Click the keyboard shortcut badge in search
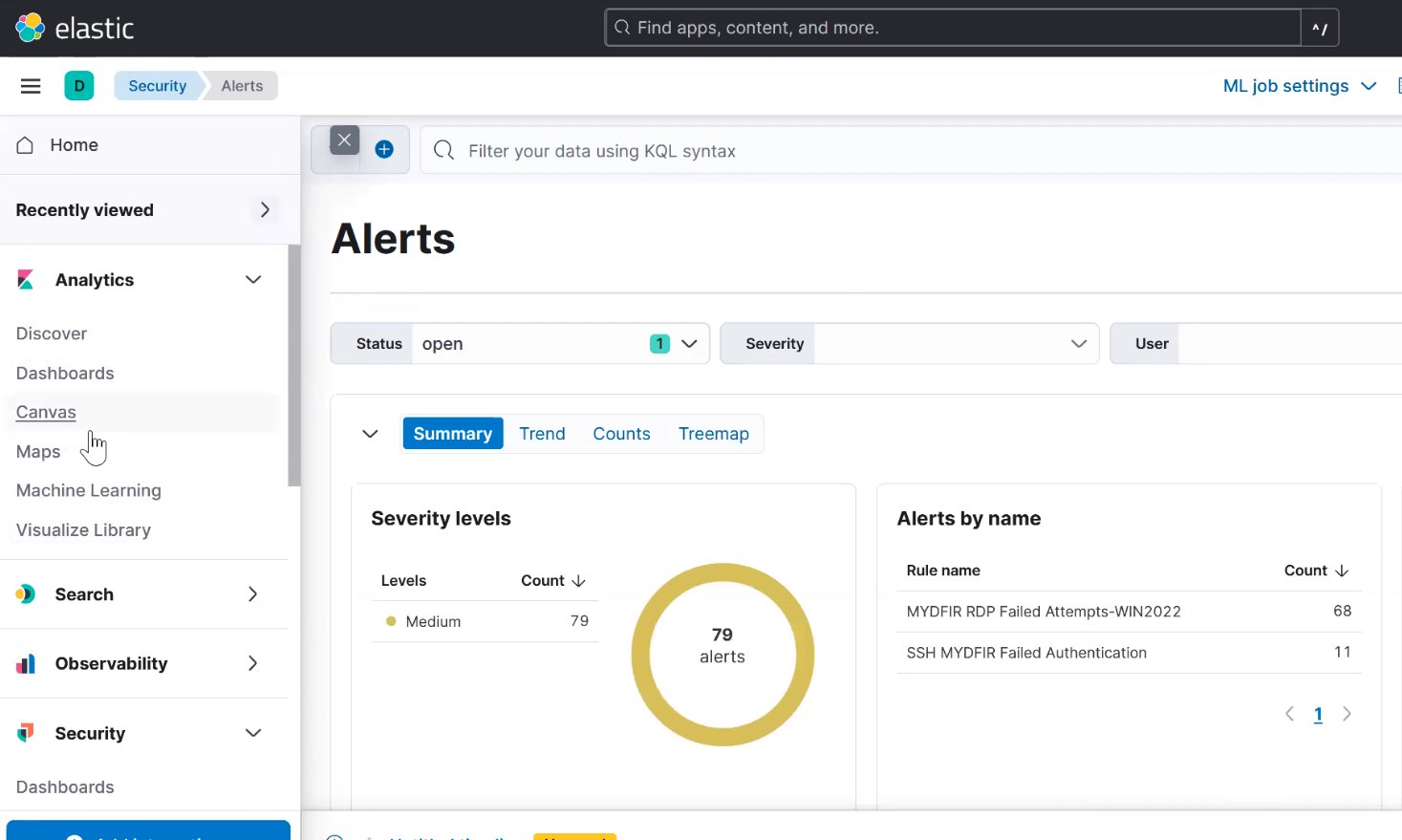 point(1320,28)
